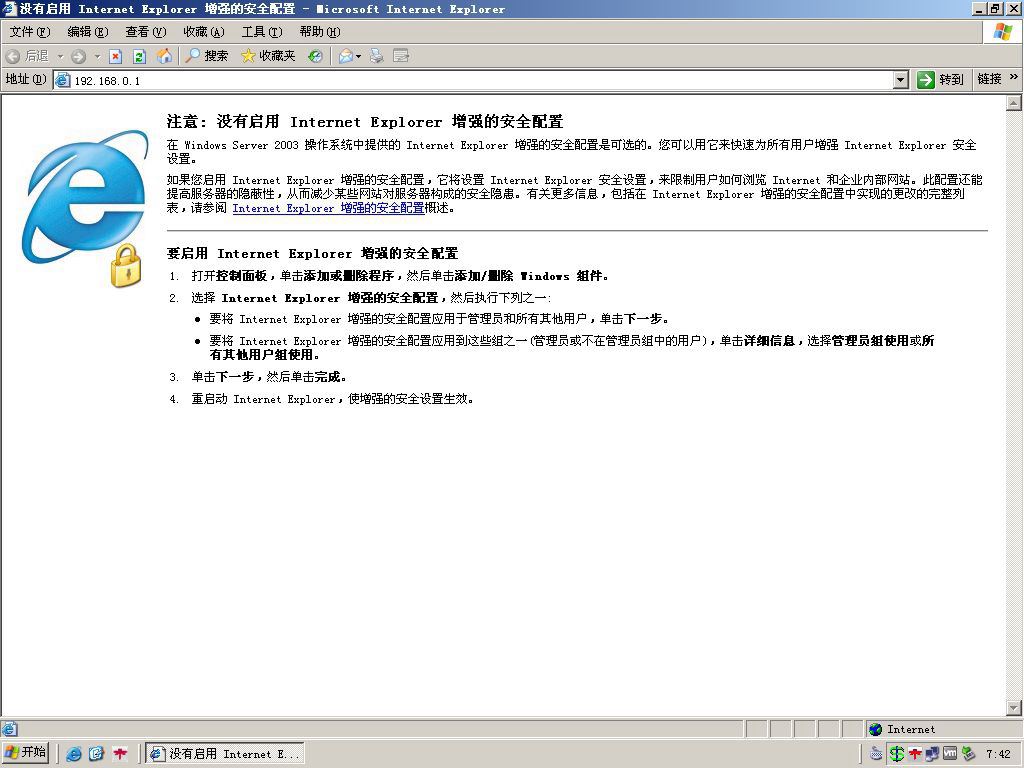
Task: Click the scrollbar up arrow
Action: pos(1014,103)
